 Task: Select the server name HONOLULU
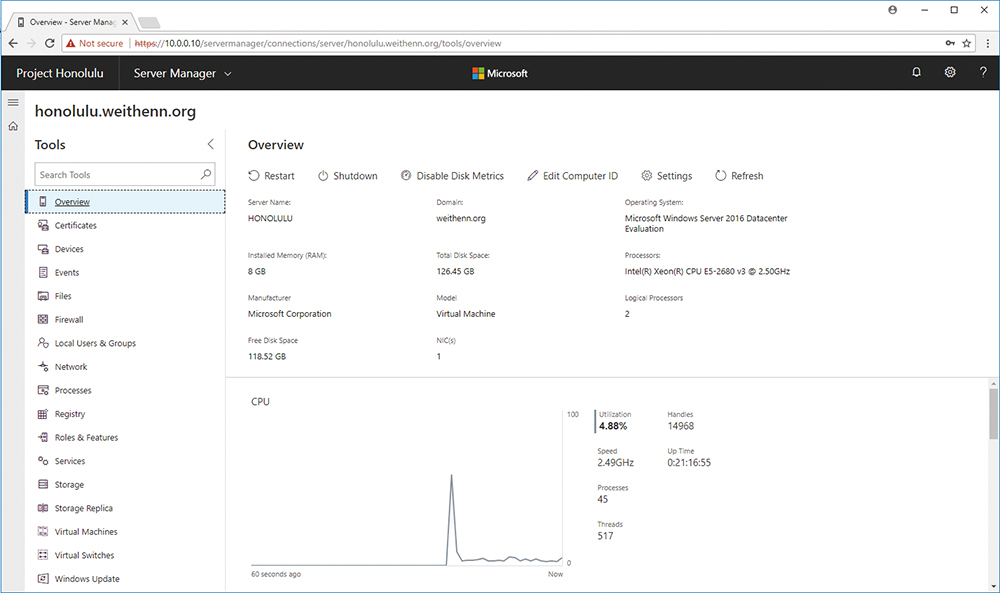tap(270, 218)
